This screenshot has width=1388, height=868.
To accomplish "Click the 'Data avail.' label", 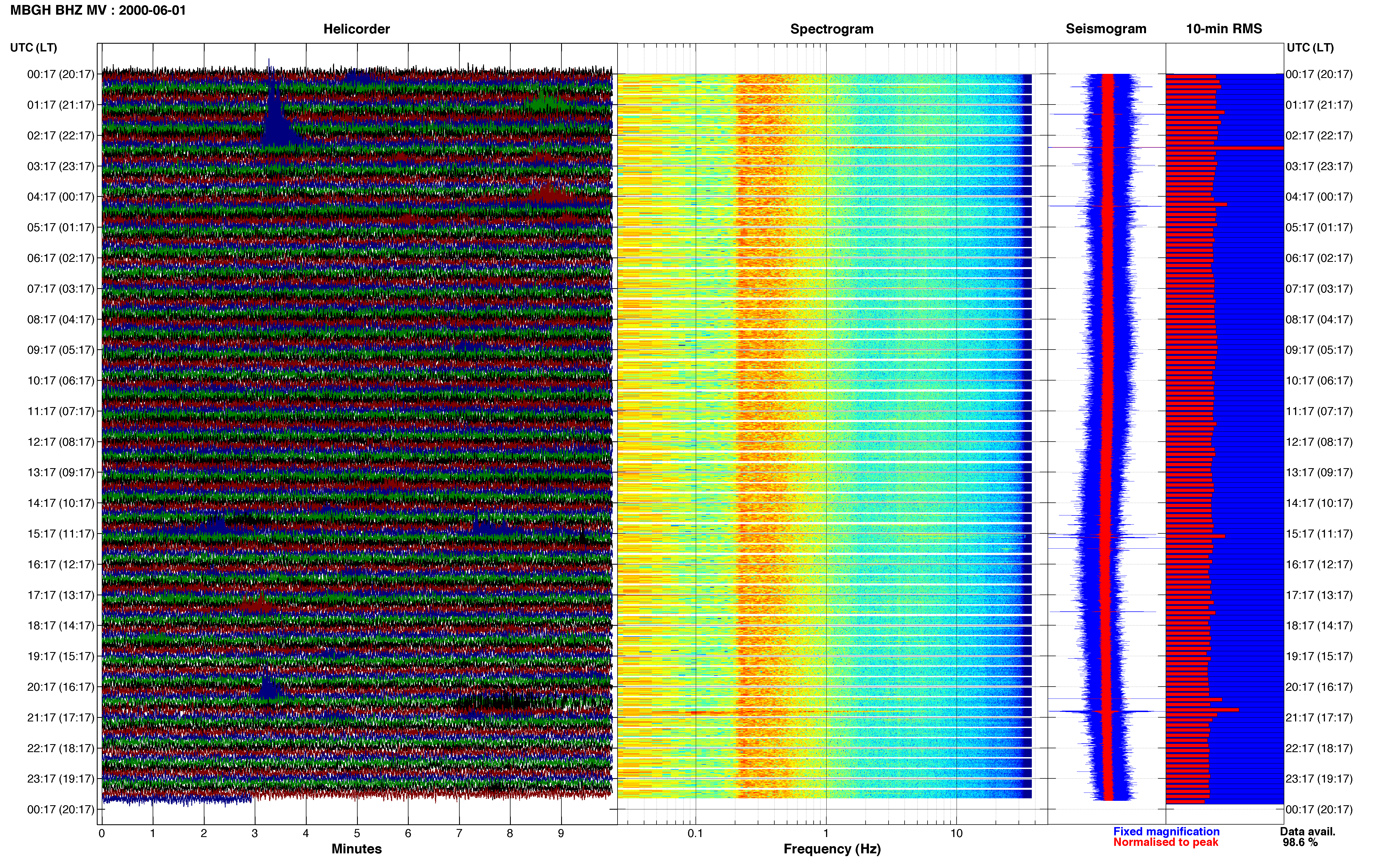I will tap(1308, 831).
